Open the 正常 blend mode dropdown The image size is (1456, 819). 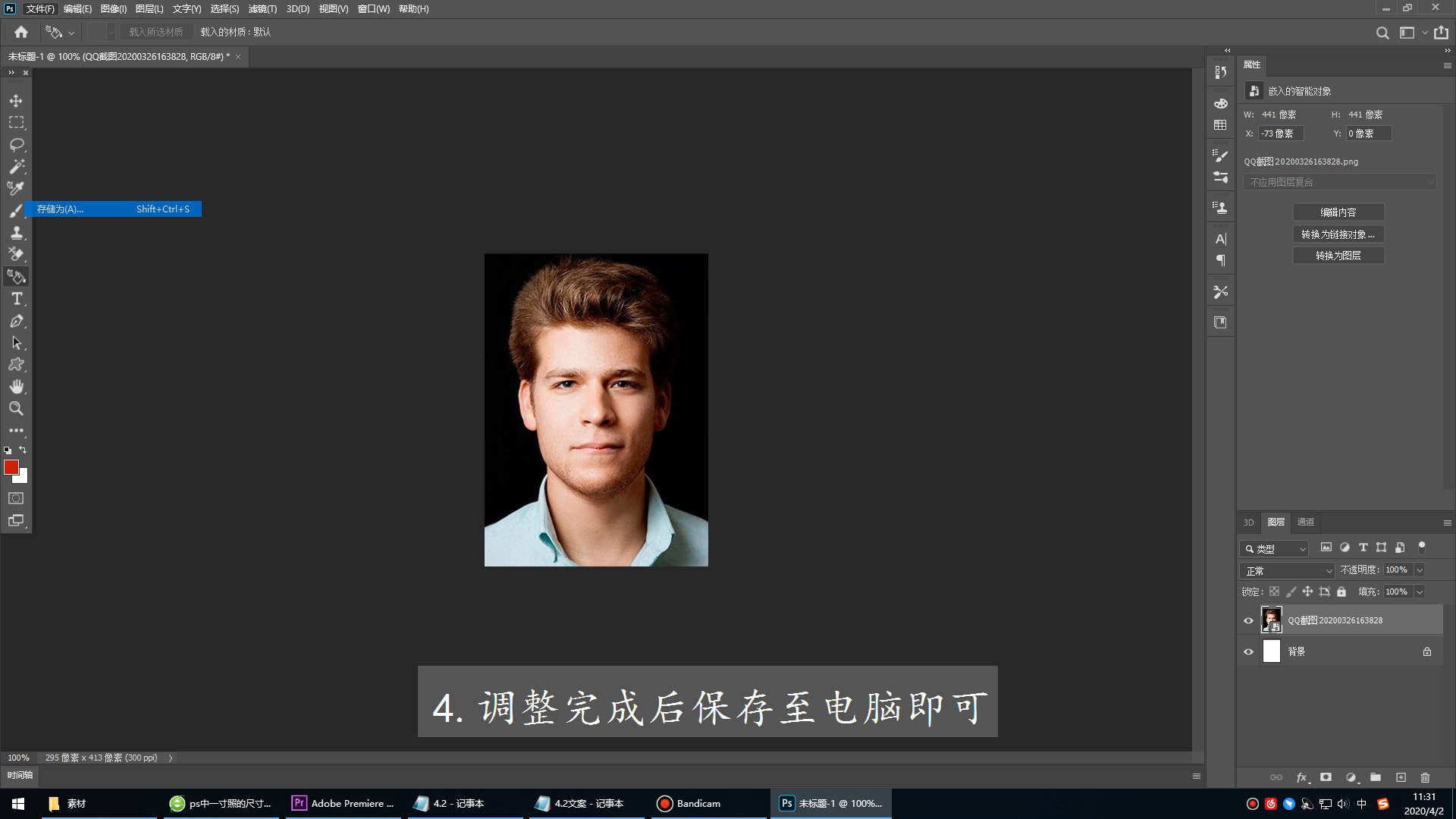(1288, 570)
